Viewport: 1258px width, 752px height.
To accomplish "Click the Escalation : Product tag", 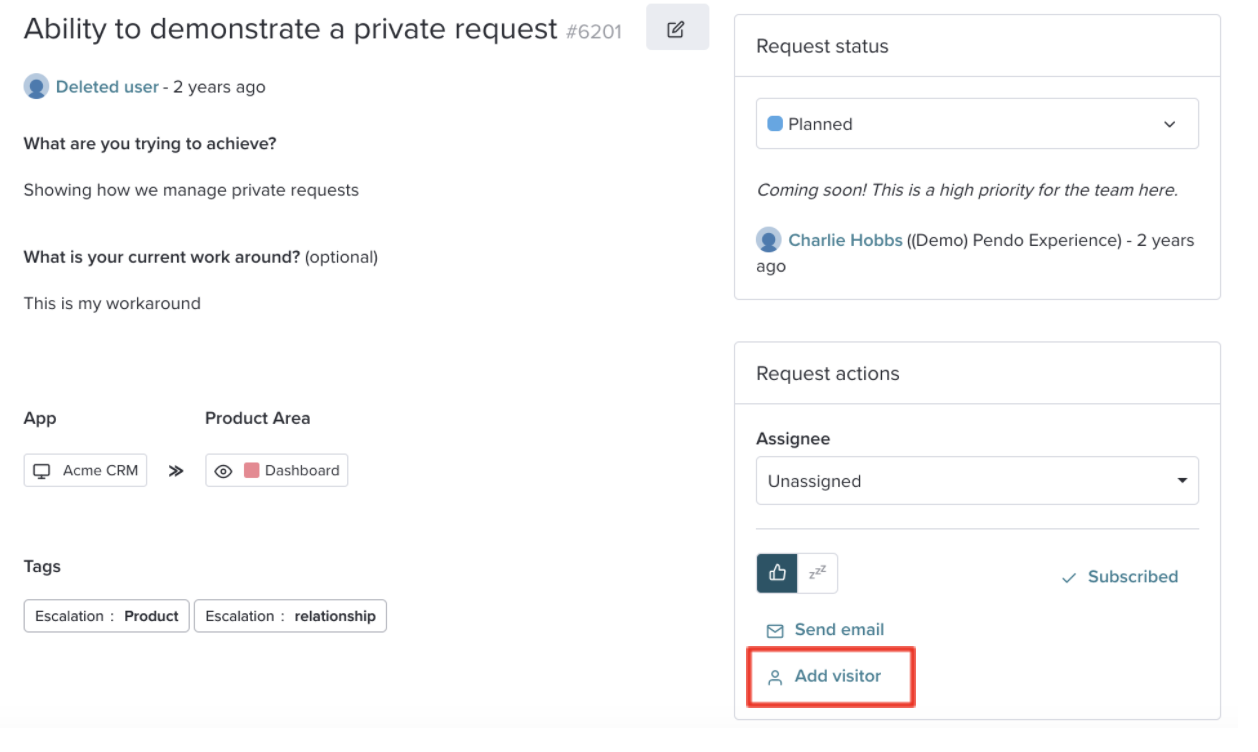I will [x=106, y=616].
